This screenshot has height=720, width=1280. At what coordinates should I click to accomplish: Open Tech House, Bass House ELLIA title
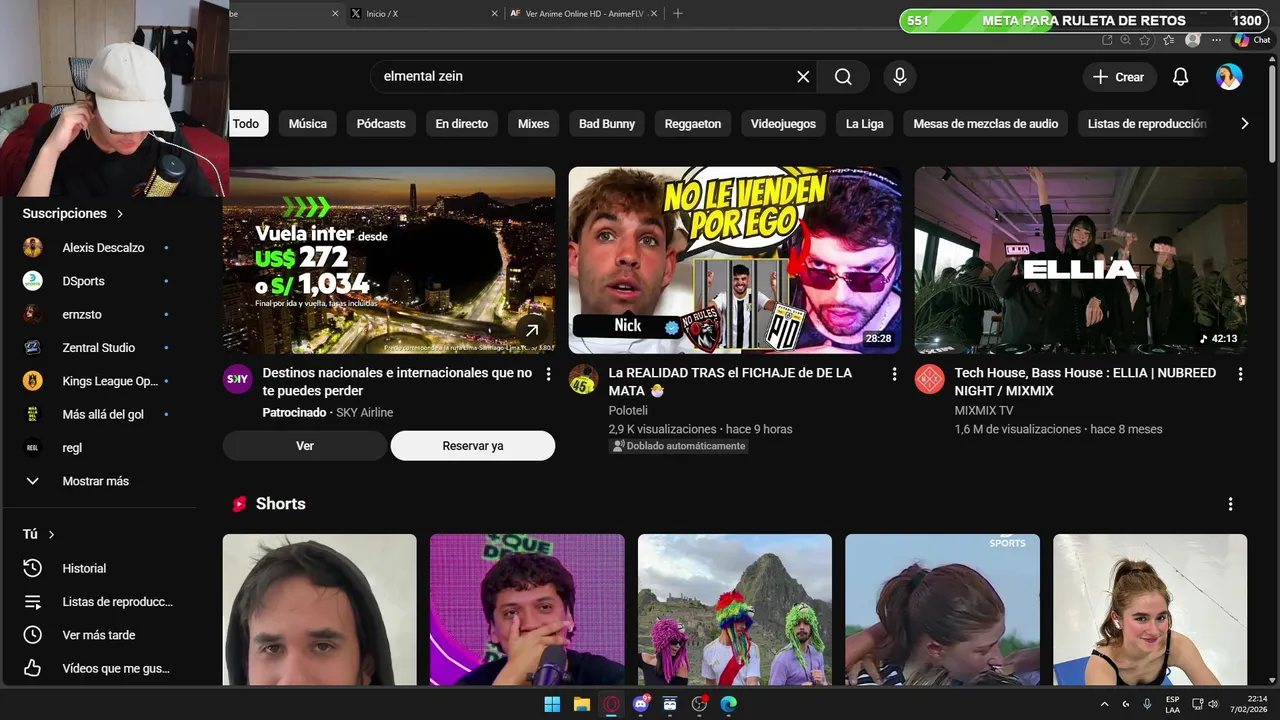[1085, 382]
